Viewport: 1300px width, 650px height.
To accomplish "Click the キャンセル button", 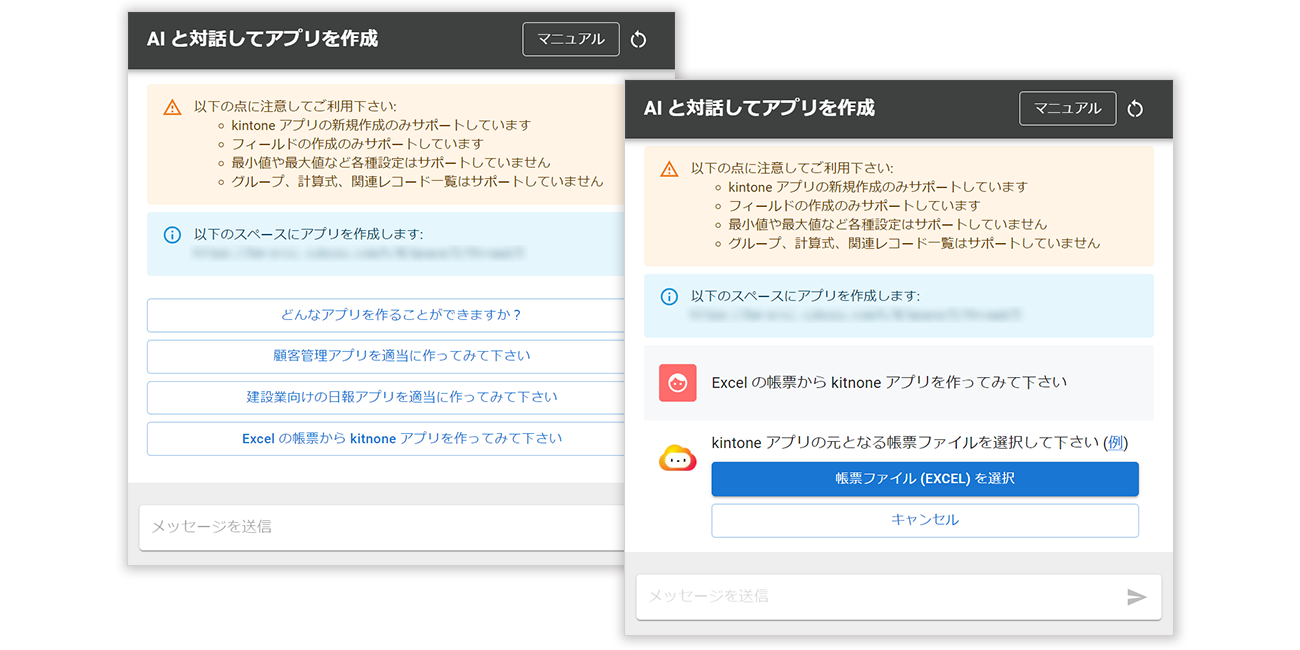I will [925, 520].
